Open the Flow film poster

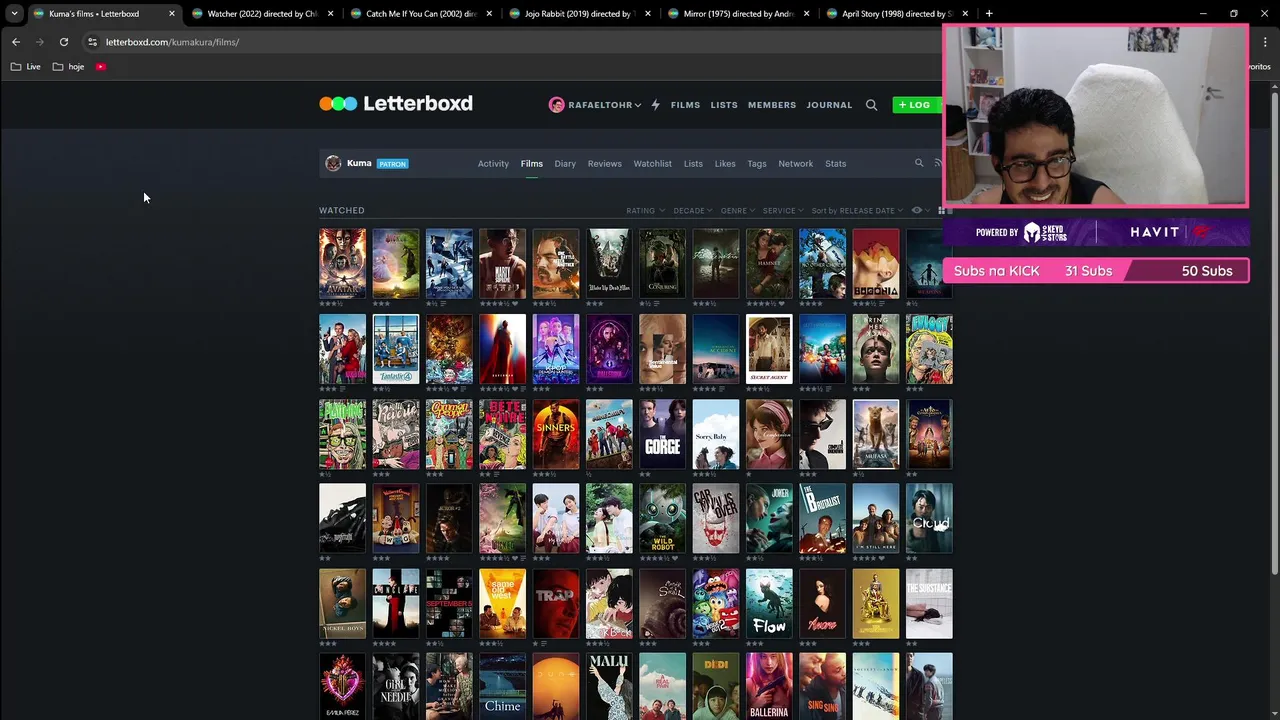[769, 604]
